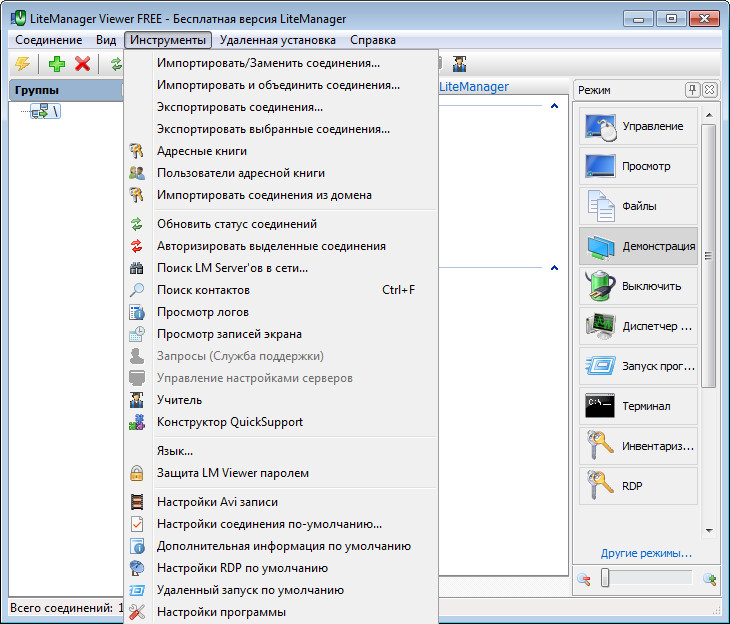Screen dimensions: 730x624
Task: Choose Импортировать/Заменить соединения...
Action: coord(281,63)
